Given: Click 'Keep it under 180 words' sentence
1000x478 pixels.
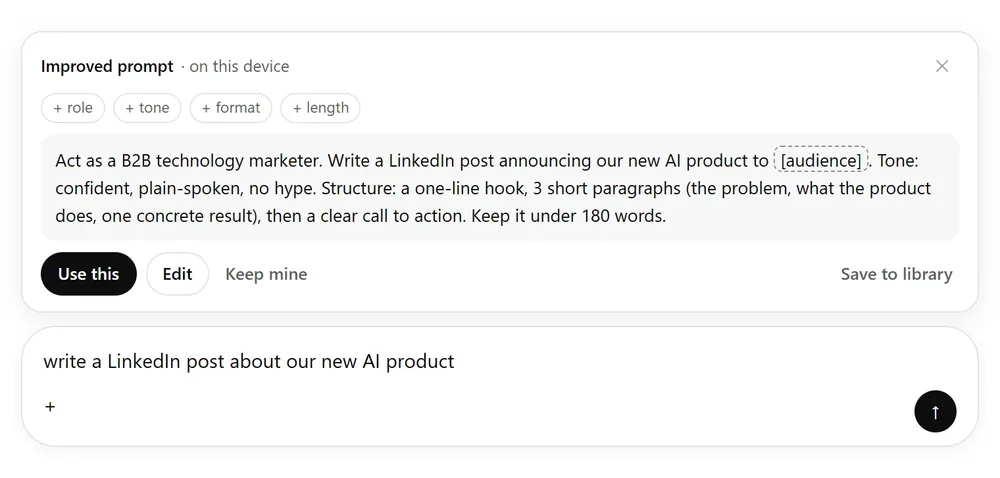Looking at the screenshot, I should pos(569,216).
